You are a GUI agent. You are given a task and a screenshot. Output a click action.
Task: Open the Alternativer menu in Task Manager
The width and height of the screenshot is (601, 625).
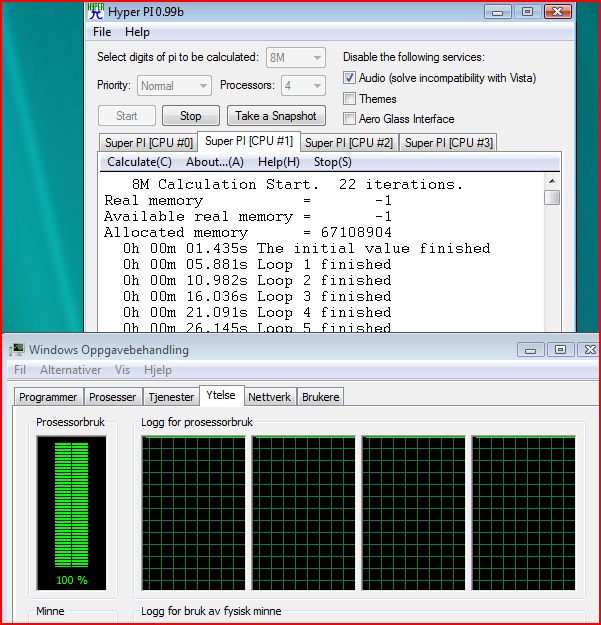(71, 370)
